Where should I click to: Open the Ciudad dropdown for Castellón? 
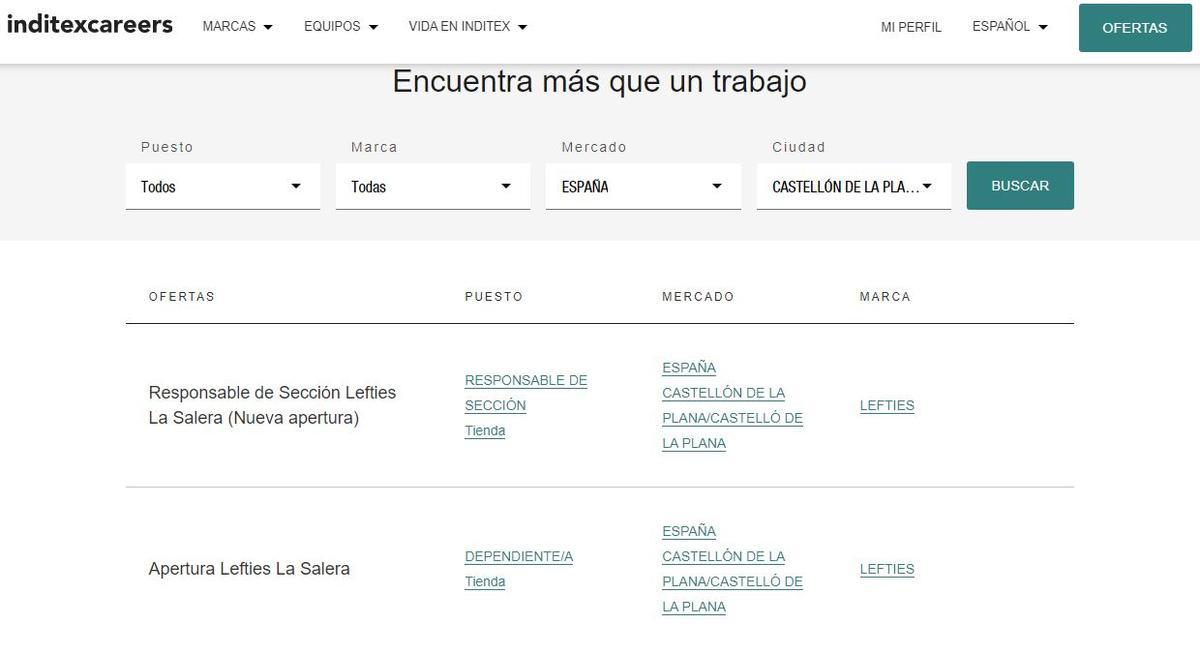853,186
